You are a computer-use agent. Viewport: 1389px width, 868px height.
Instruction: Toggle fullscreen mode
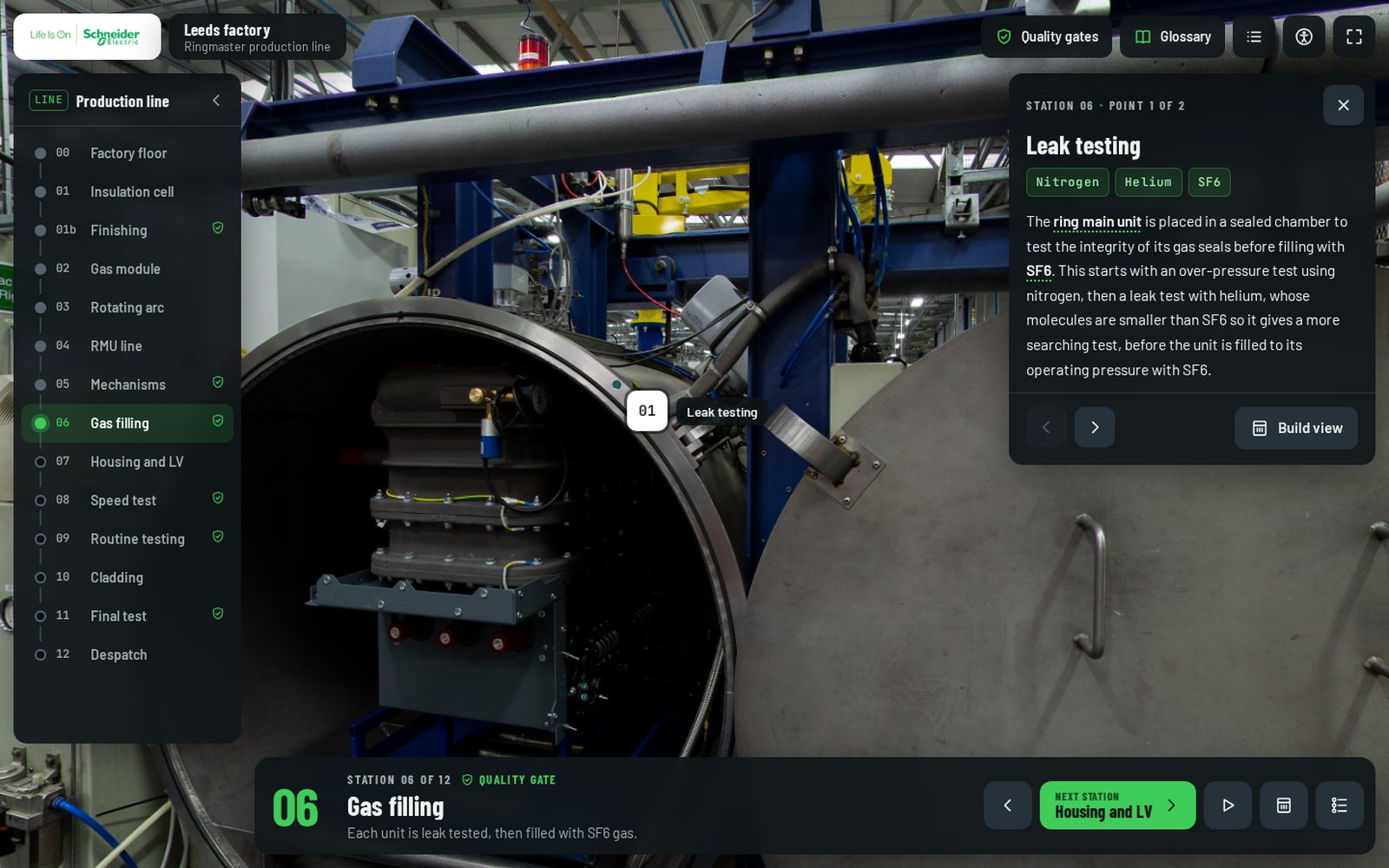pos(1354,36)
